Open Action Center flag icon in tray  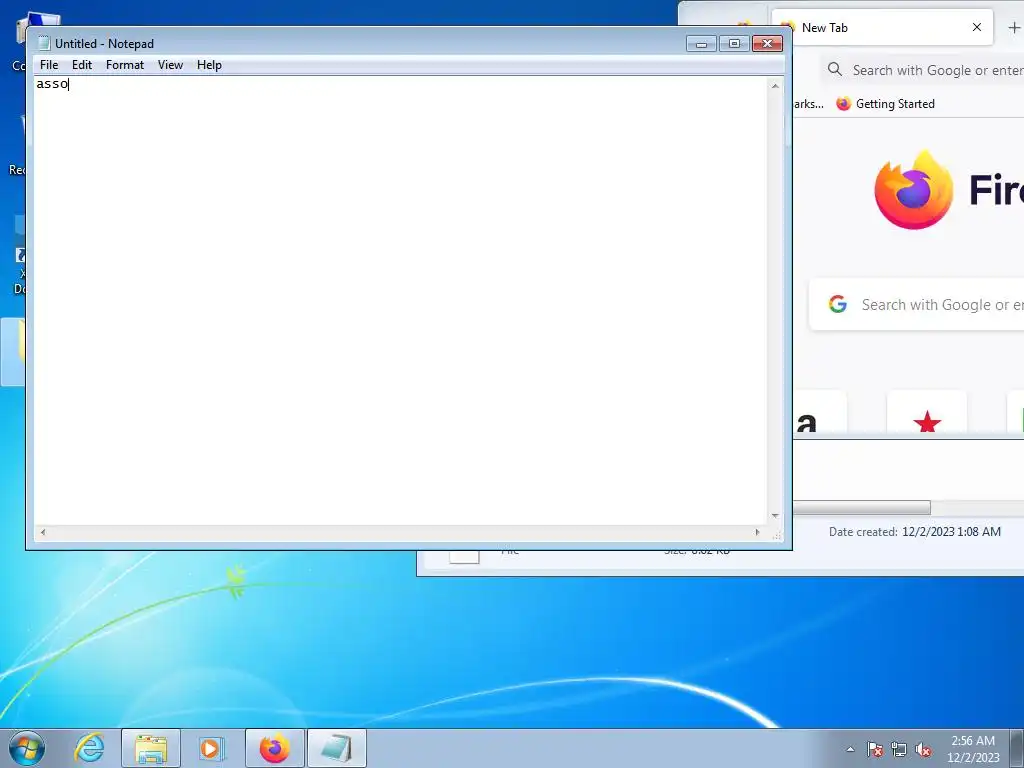point(875,749)
